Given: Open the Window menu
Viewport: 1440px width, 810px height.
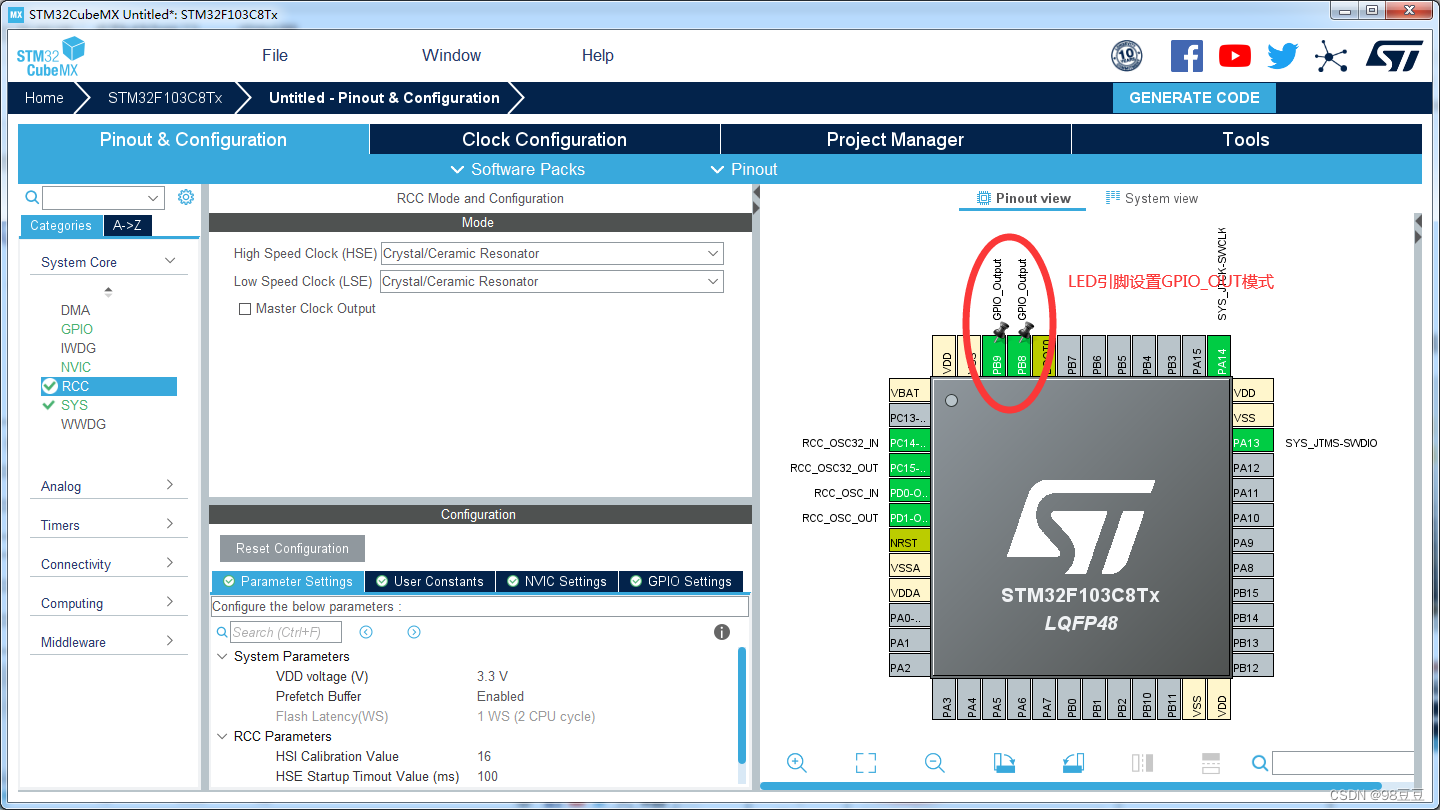Looking at the screenshot, I should 451,56.
